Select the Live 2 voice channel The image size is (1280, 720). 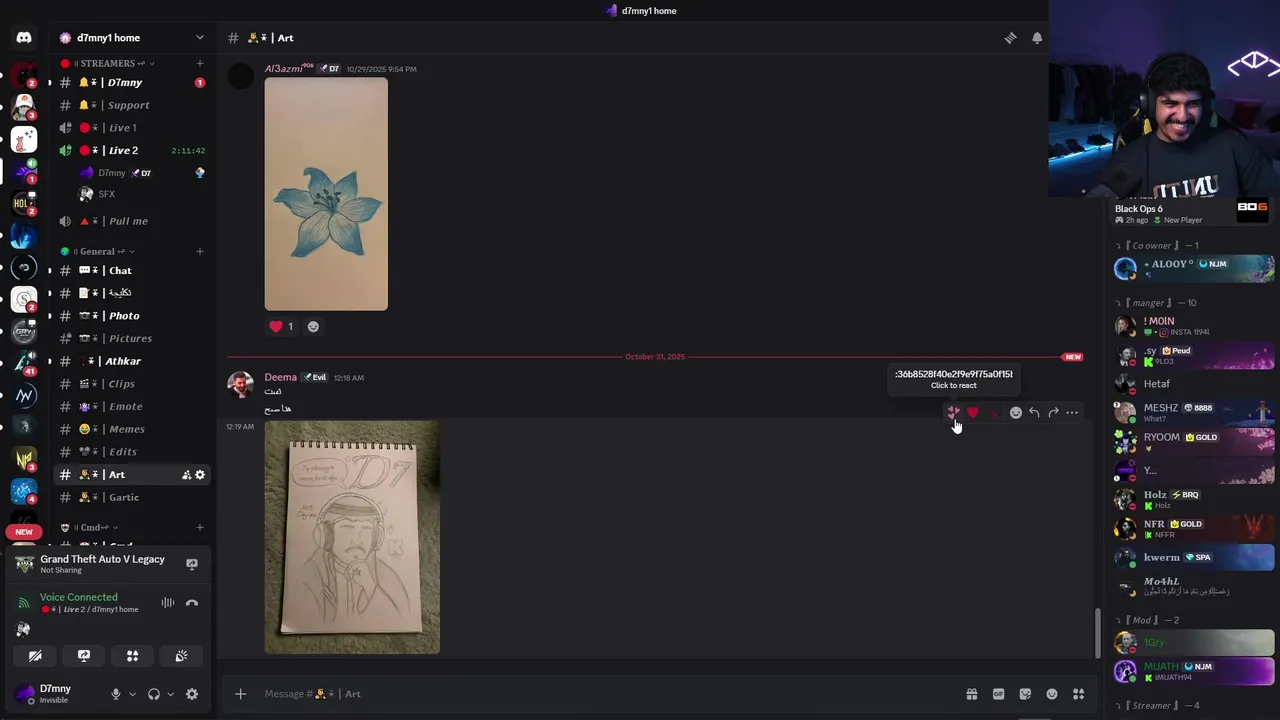coord(132,151)
